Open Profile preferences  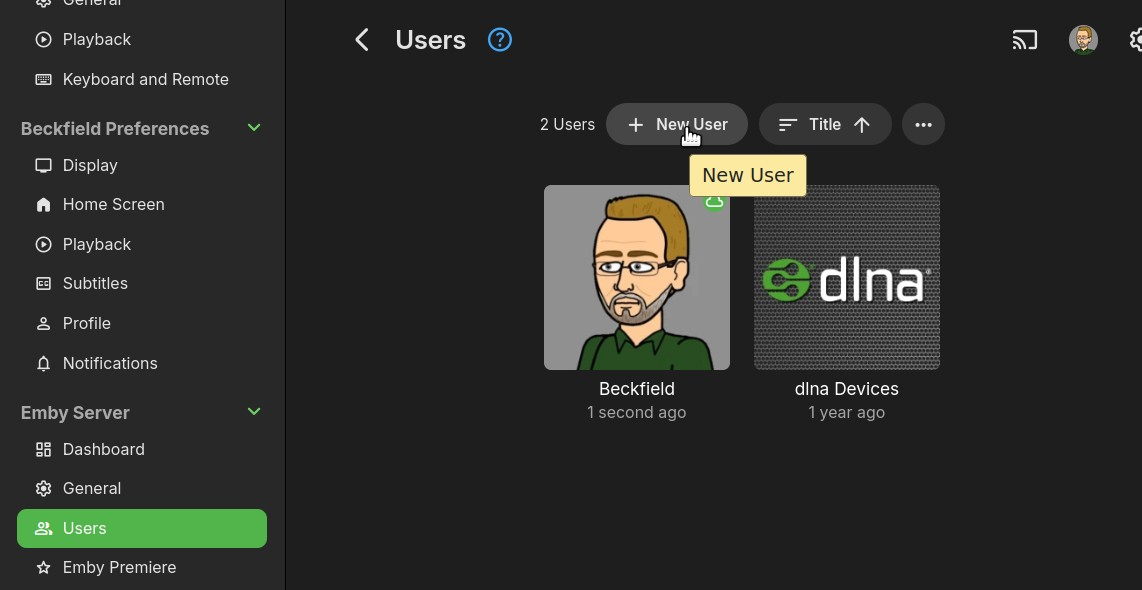tap(142, 323)
